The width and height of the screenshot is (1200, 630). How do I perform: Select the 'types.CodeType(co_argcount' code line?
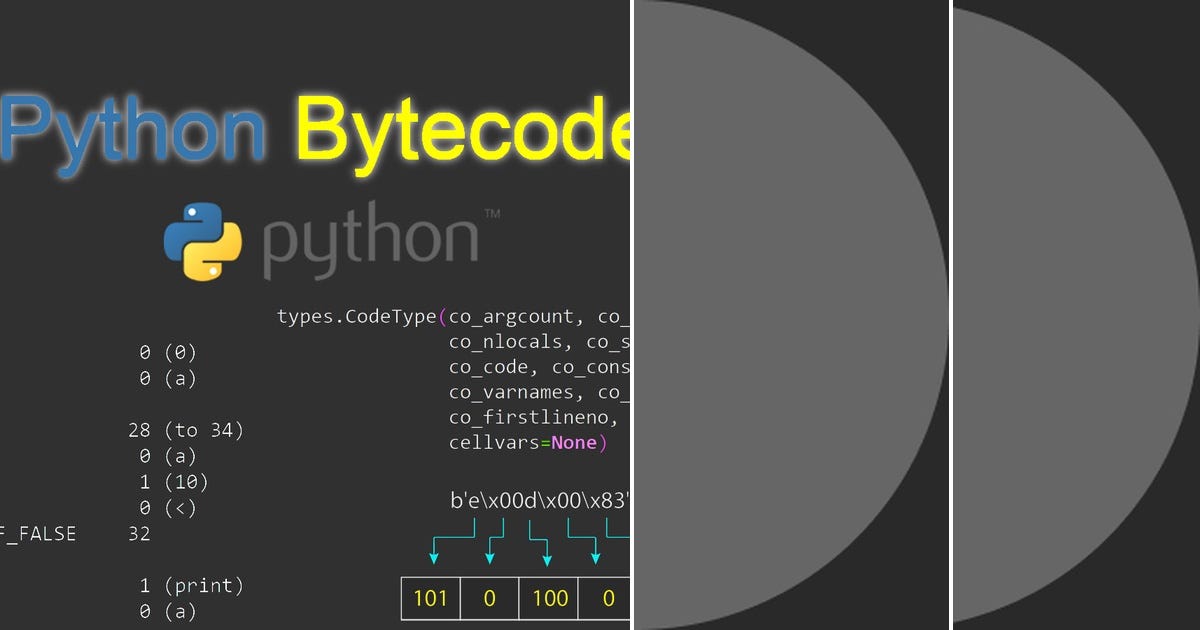(453, 317)
